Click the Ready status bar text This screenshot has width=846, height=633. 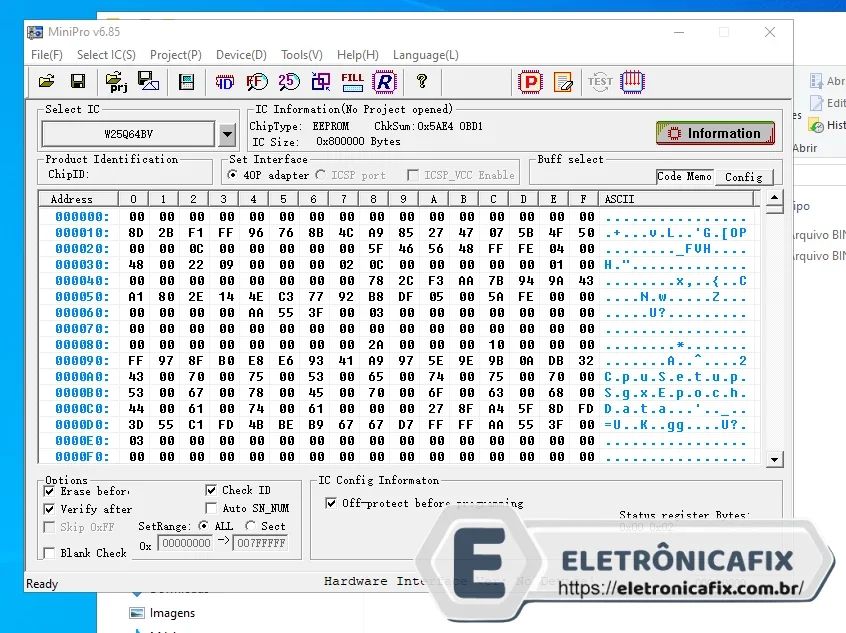coord(42,584)
